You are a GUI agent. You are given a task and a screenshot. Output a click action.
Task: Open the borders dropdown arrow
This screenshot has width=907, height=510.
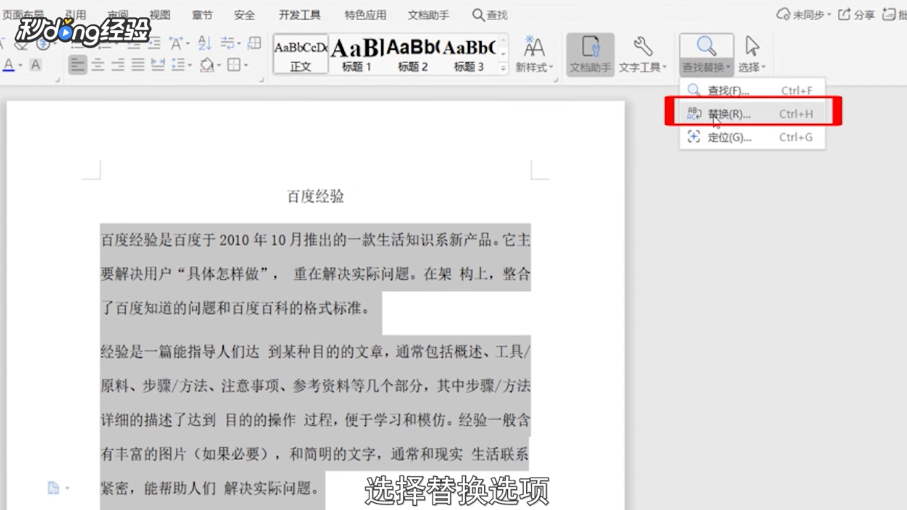click(x=246, y=65)
